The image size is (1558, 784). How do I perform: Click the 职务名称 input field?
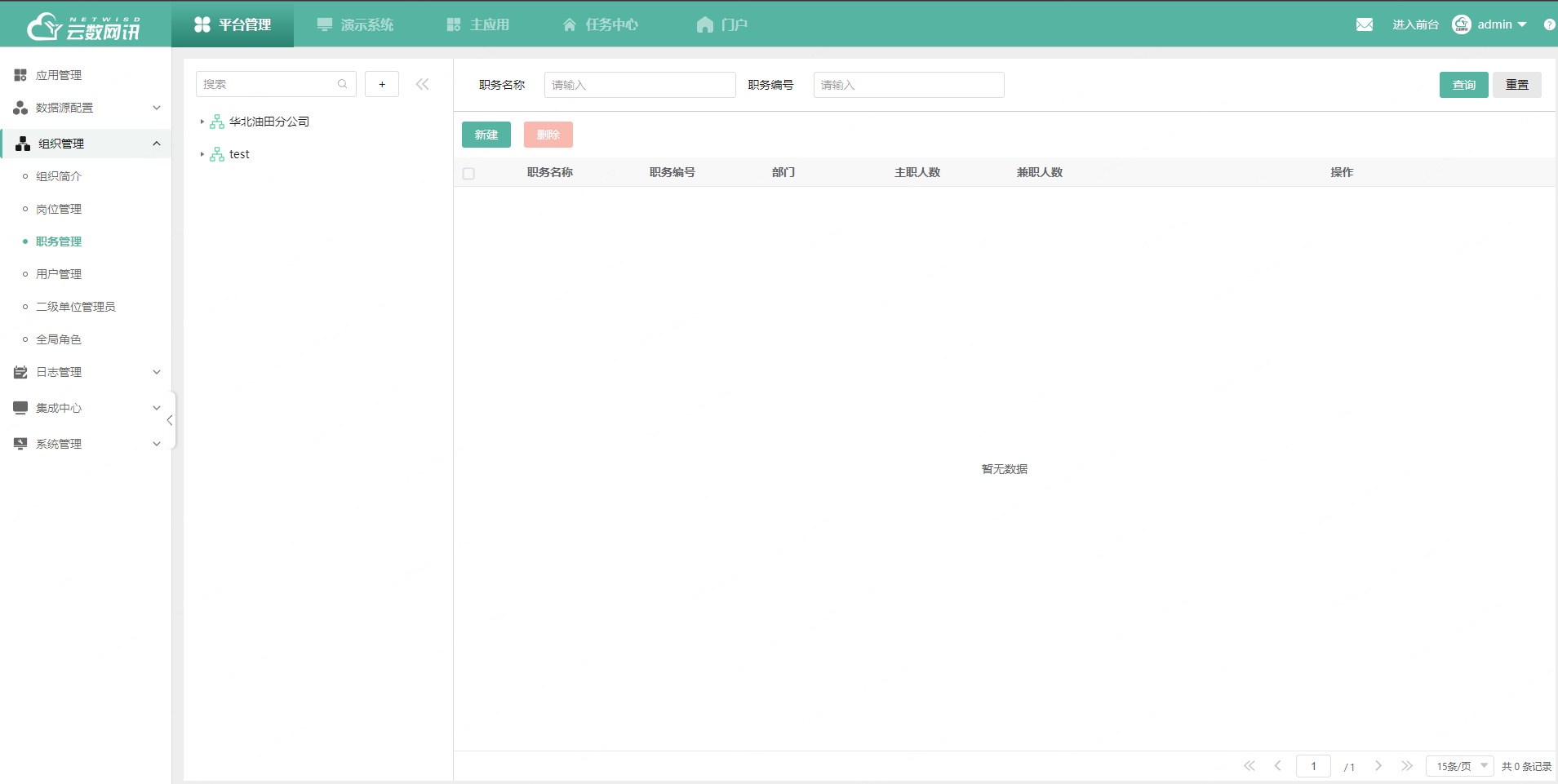pyautogui.click(x=640, y=85)
